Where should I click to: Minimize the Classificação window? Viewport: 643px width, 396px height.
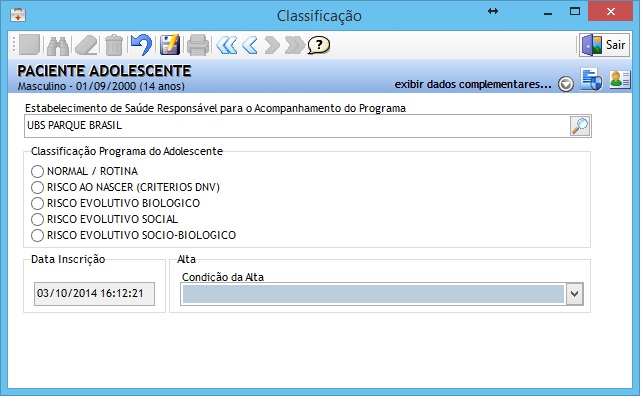[x=547, y=13]
